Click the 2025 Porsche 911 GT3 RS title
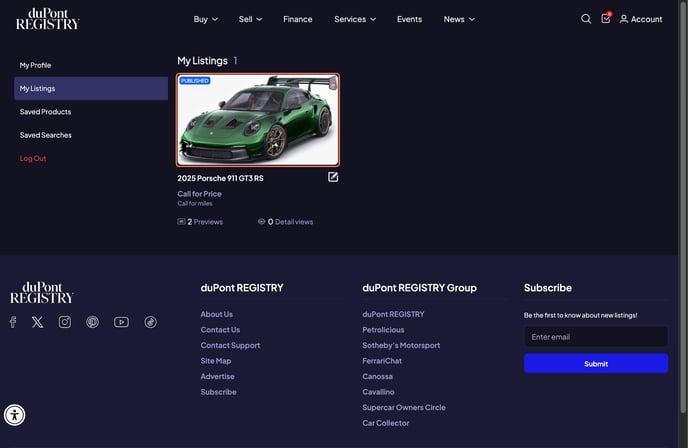 click(220, 178)
